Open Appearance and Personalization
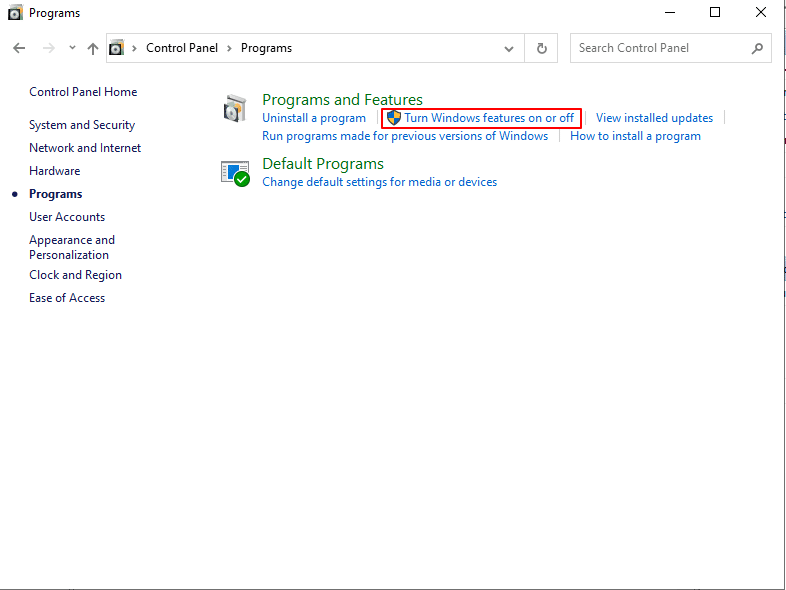The width and height of the screenshot is (786, 590). point(72,247)
